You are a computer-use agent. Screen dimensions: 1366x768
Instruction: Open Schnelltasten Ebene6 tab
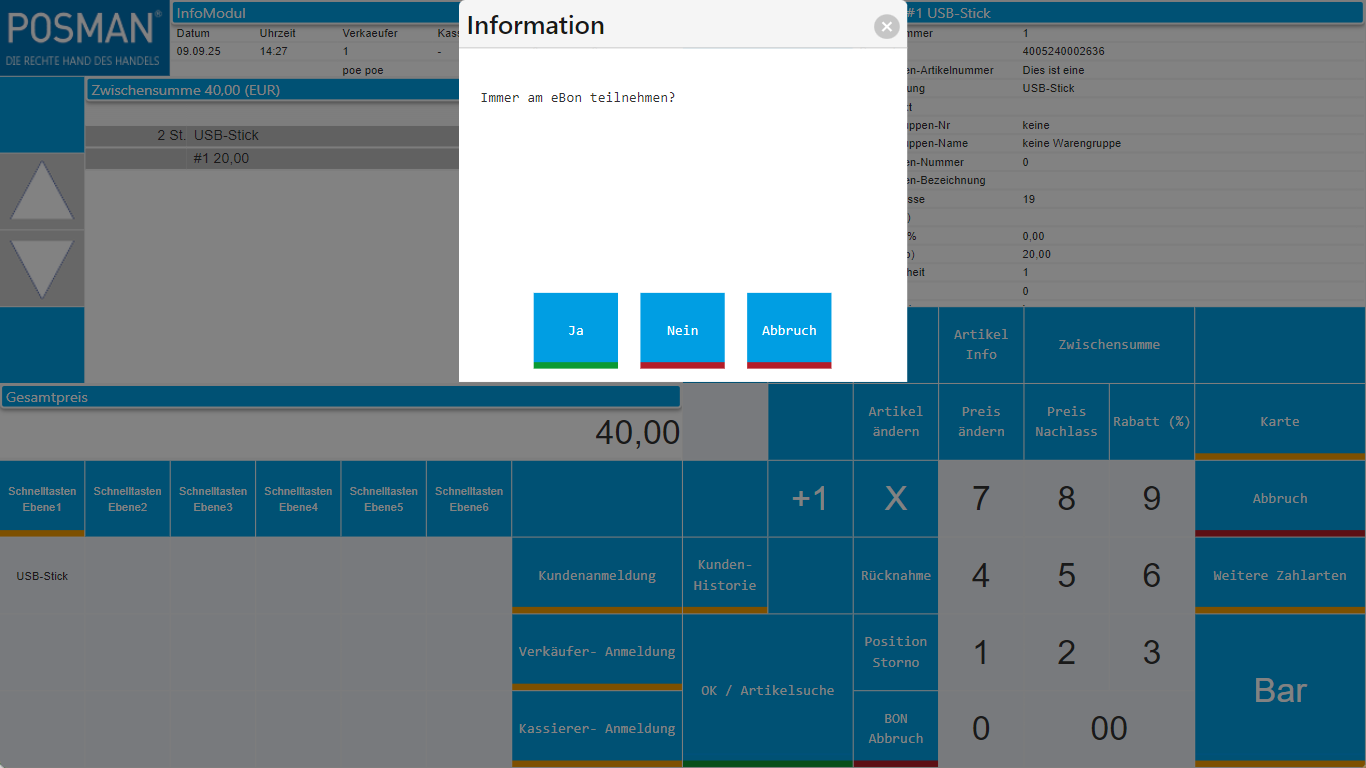click(x=469, y=499)
